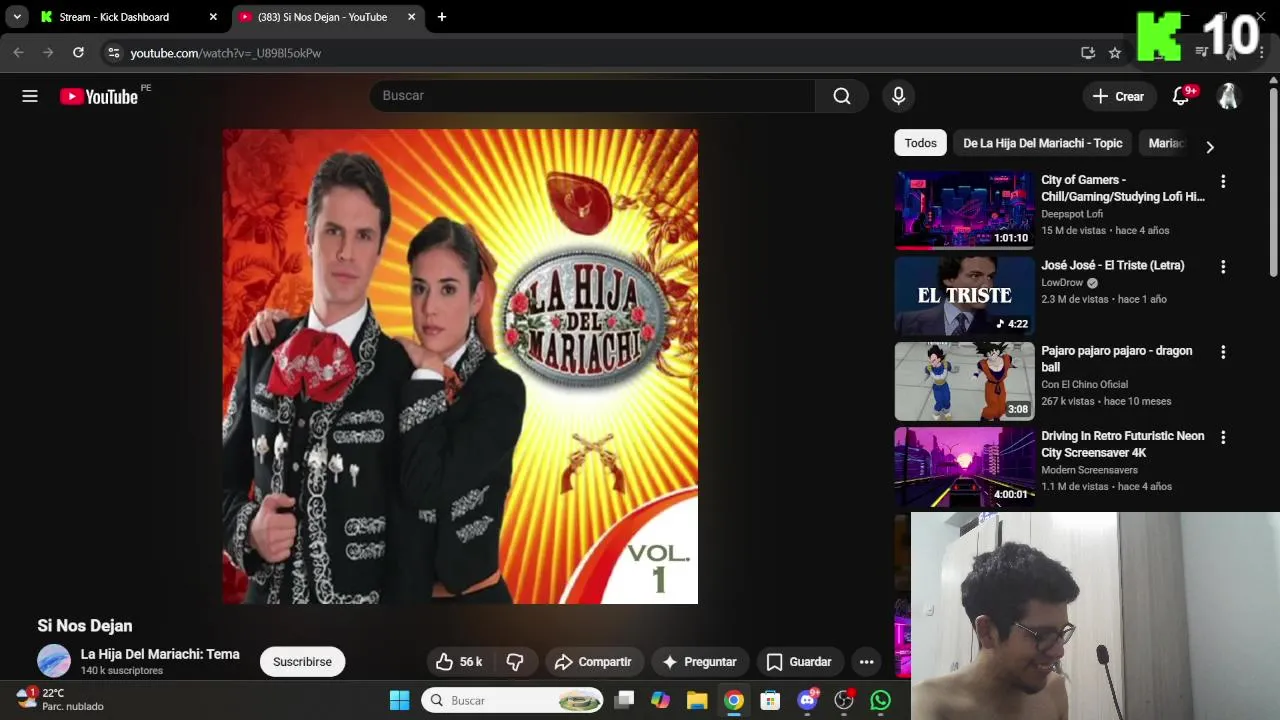The width and height of the screenshot is (1280, 720).
Task: Reload the page with the browser refresh icon
Action: (x=78, y=53)
